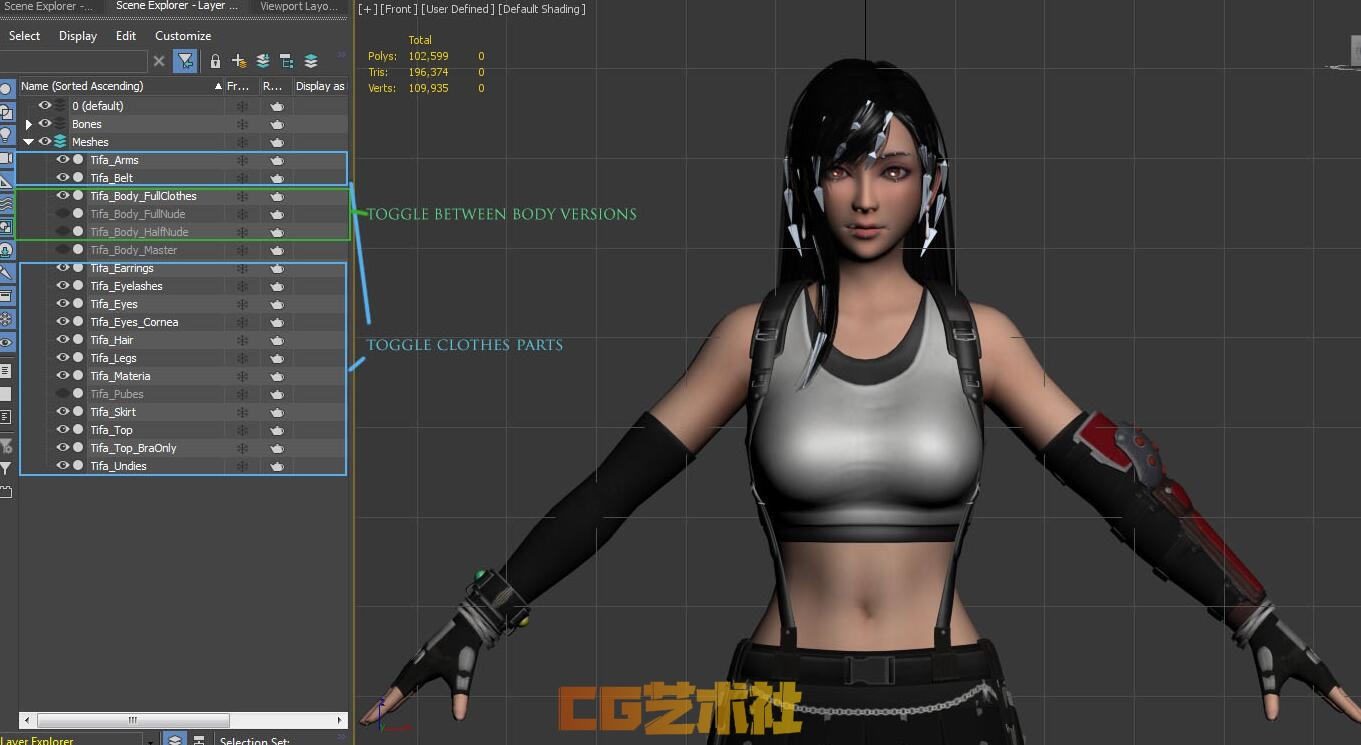Toggle the Display Space Warps wave icon
1361x745 pixels.
[x=6, y=204]
